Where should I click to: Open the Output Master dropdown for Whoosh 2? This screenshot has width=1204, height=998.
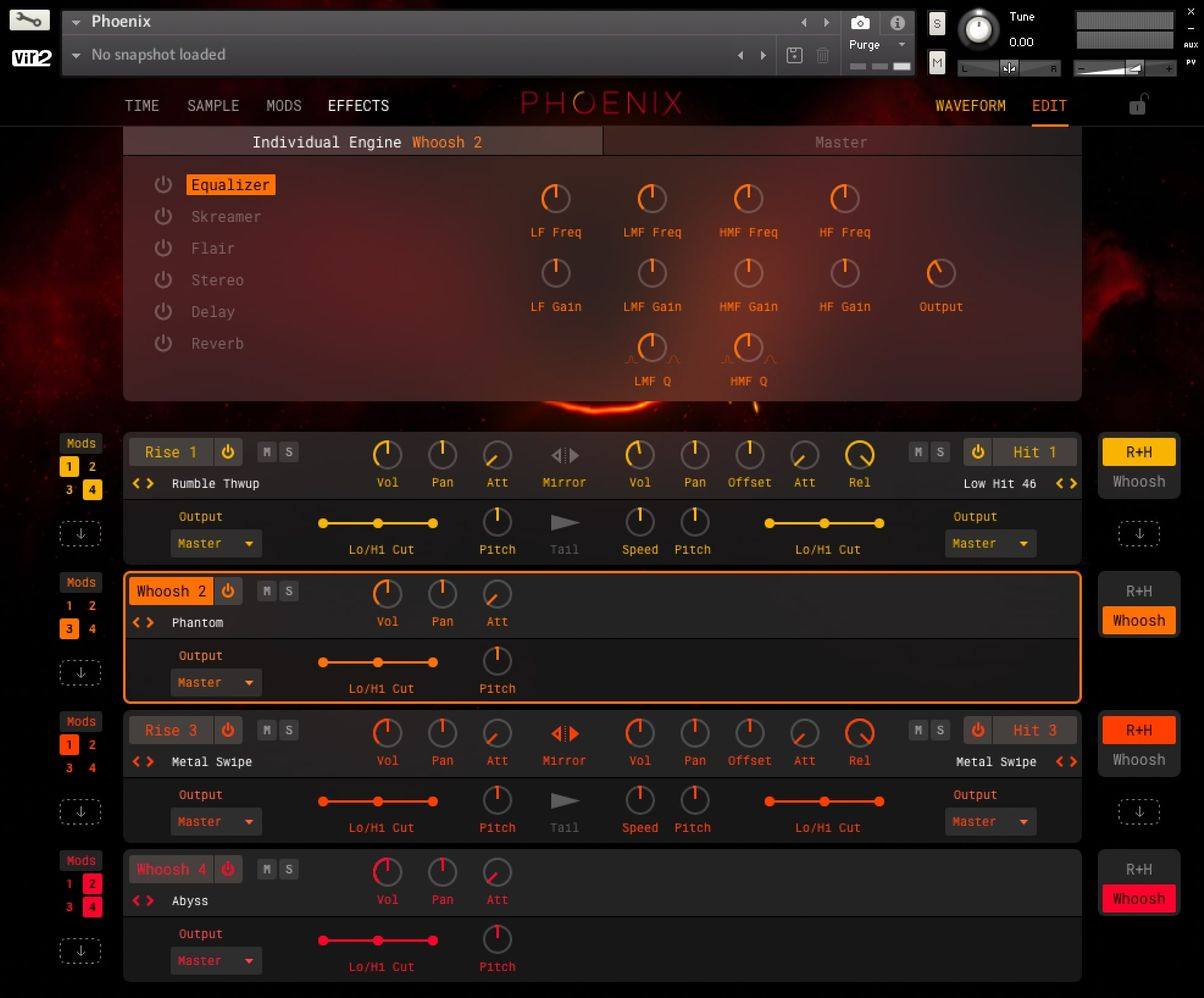(215, 682)
